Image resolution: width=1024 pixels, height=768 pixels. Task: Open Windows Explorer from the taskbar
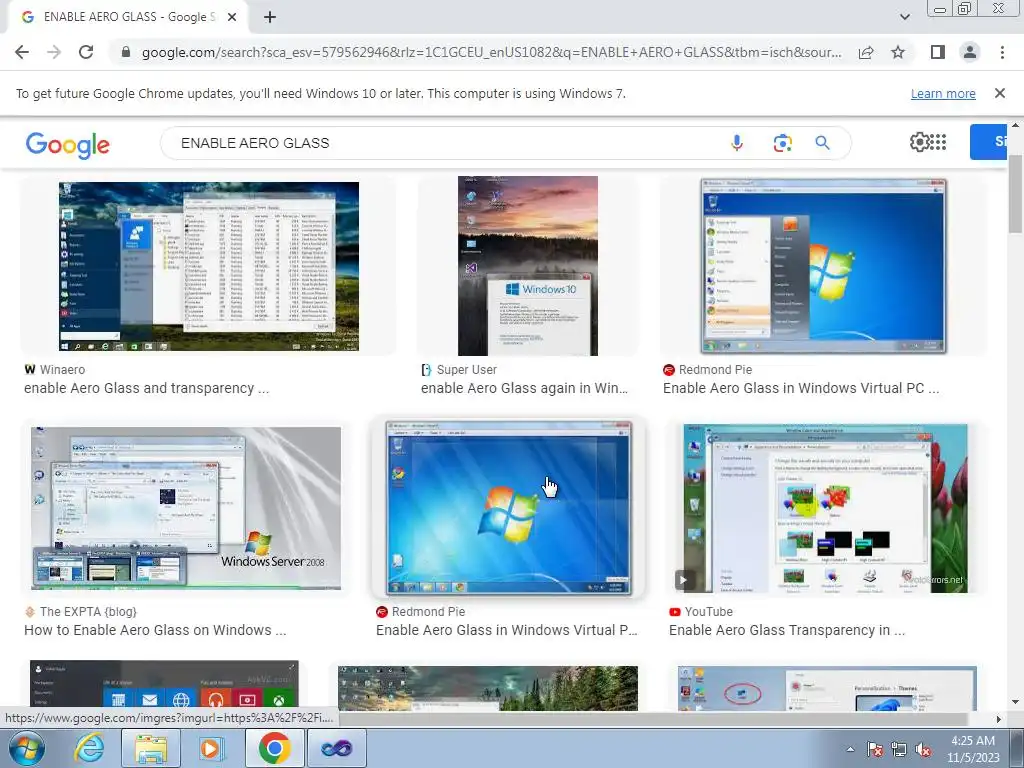pos(150,748)
